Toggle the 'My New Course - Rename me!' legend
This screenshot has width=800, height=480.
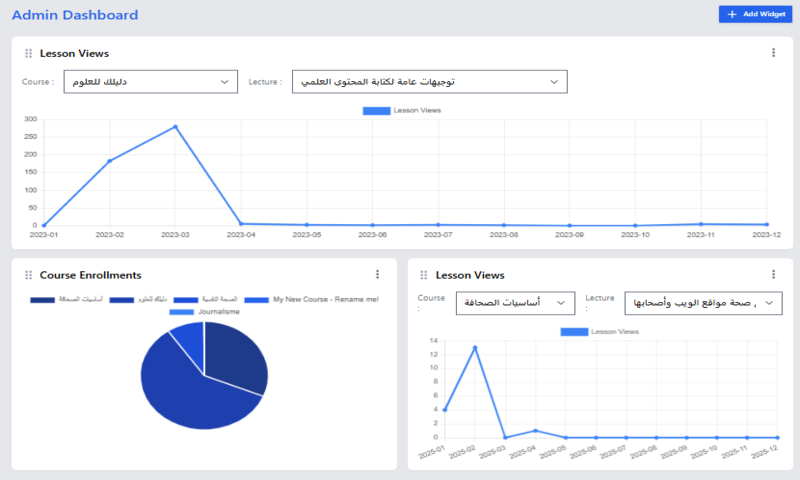click(x=312, y=299)
